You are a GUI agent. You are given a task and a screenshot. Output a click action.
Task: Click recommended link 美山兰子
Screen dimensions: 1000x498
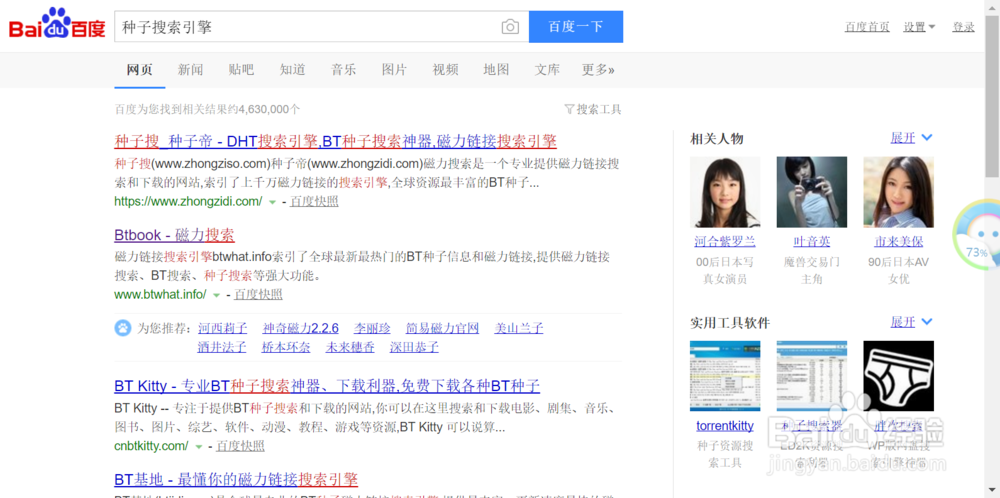pyautogui.click(x=519, y=329)
